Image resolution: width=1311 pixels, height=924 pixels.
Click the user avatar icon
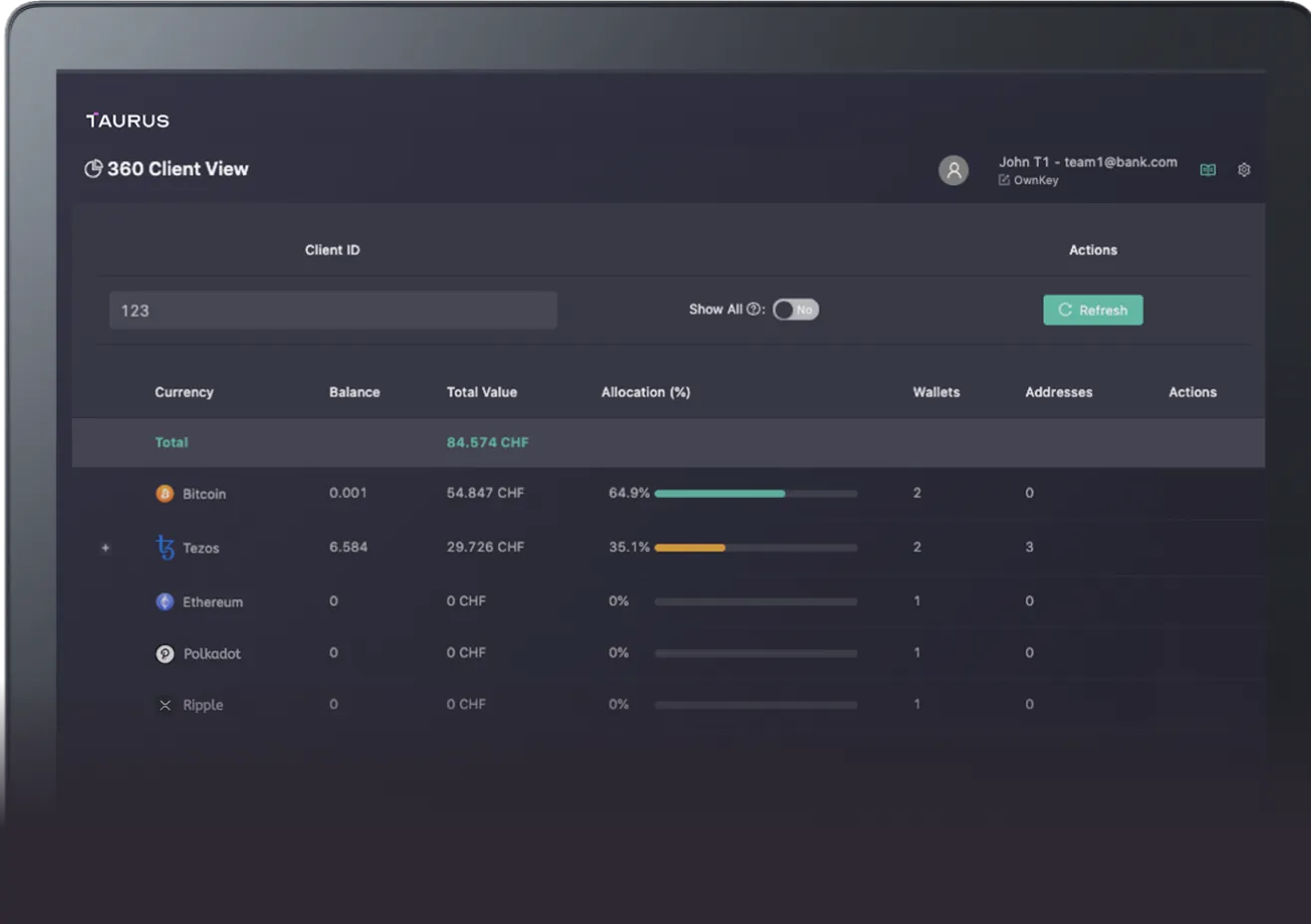tap(953, 170)
